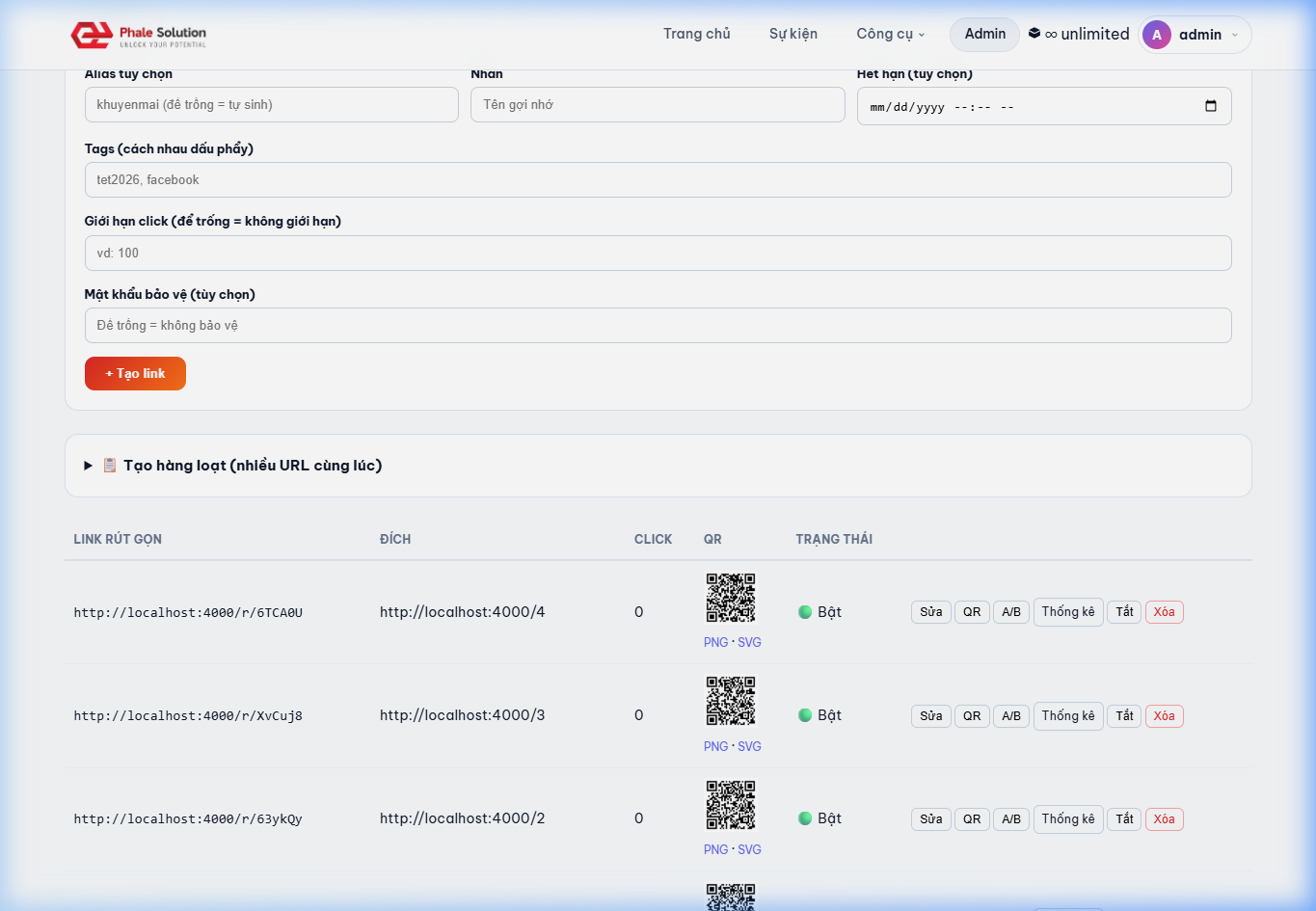The height and width of the screenshot is (911, 1316).
Task: Click destination http://localhost:4000/2
Action: [x=462, y=818]
